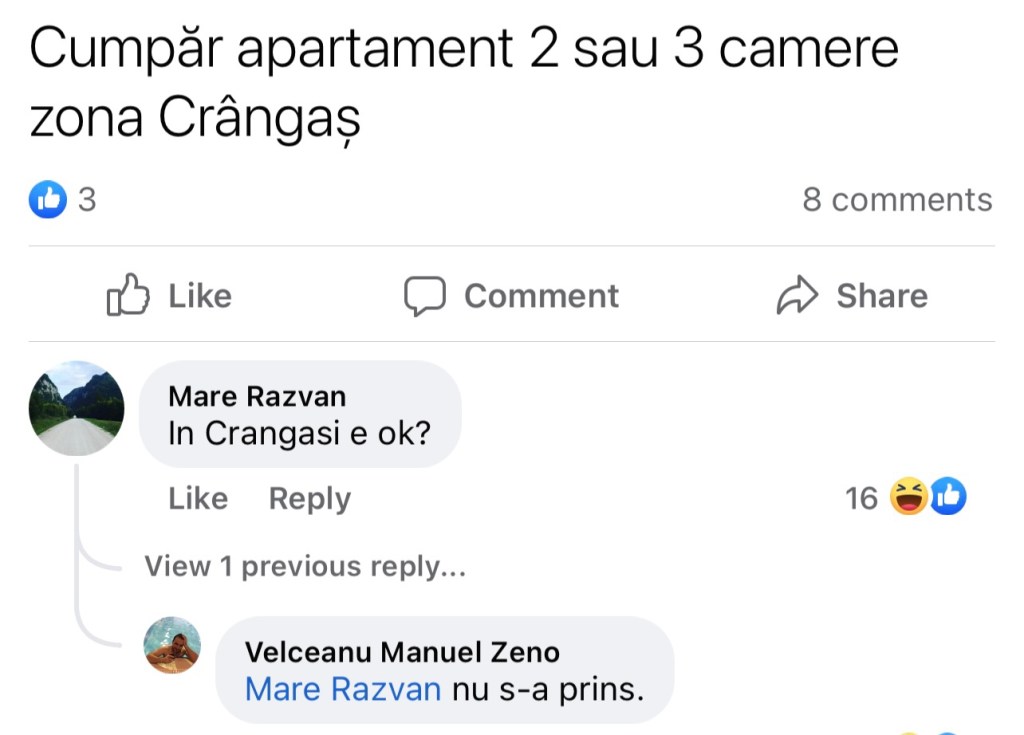Open the 8 comments link
The width and height of the screenshot is (1024, 735).
[x=897, y=200]
